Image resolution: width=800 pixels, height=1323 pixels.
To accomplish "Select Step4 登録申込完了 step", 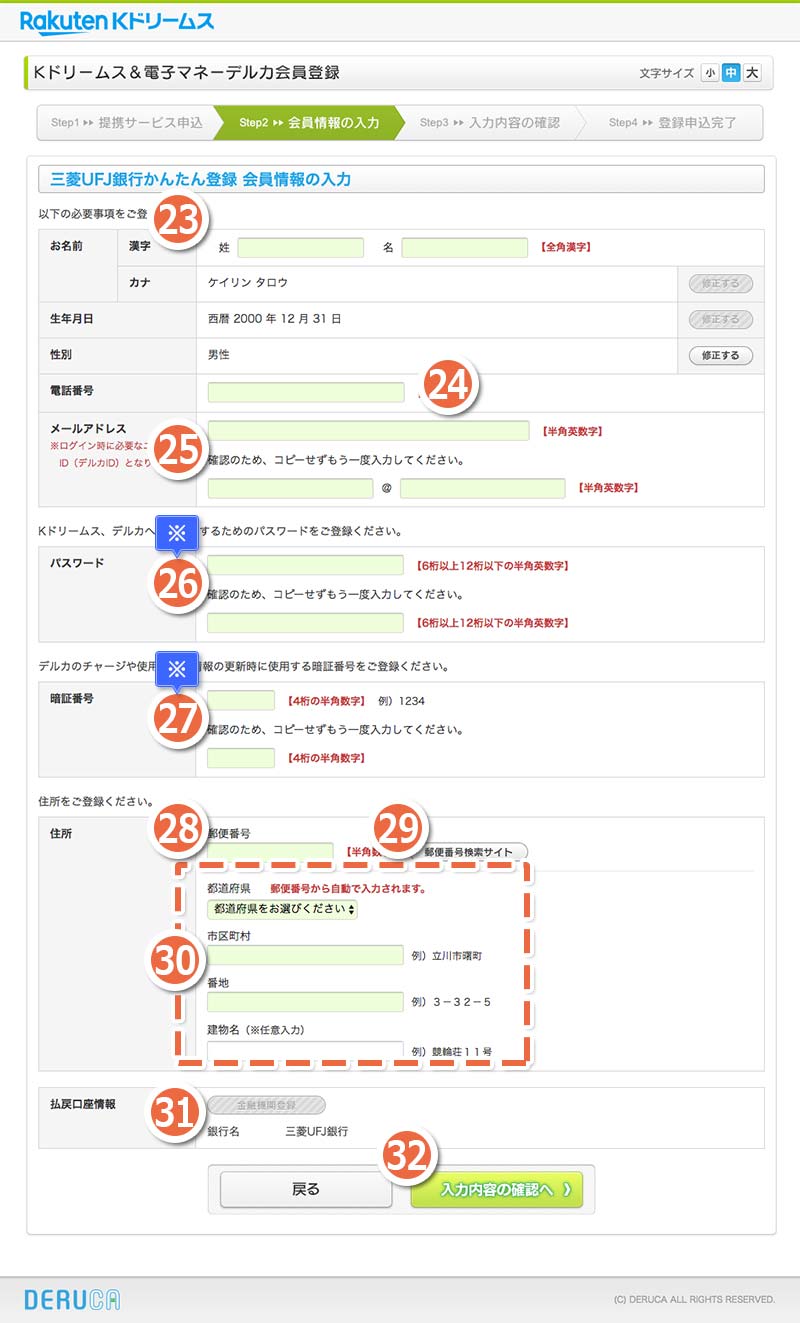I will pos(672,123).
